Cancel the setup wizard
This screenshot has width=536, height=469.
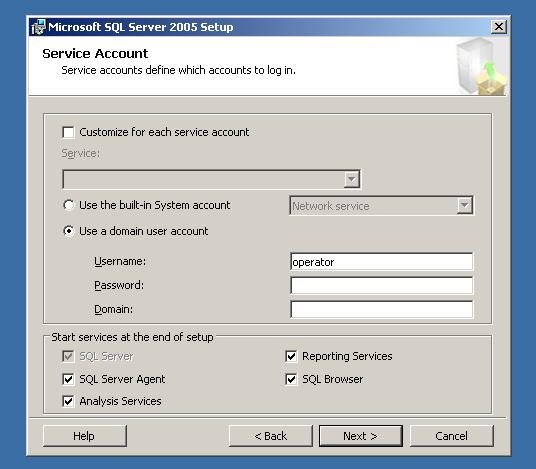coord(452,436)
